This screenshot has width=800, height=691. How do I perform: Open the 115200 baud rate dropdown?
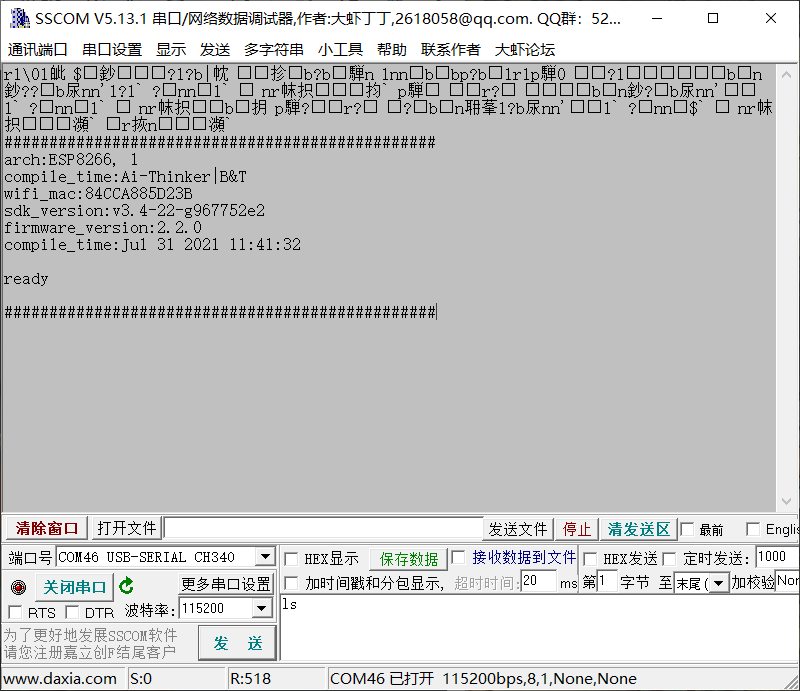coord(261,607)
